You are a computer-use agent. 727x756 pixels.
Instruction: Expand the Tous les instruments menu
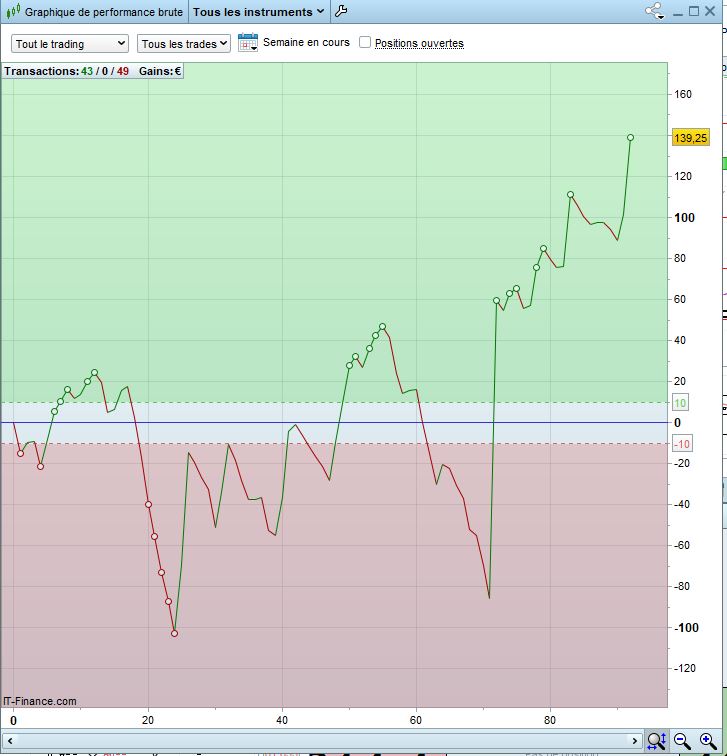(258, 12)
